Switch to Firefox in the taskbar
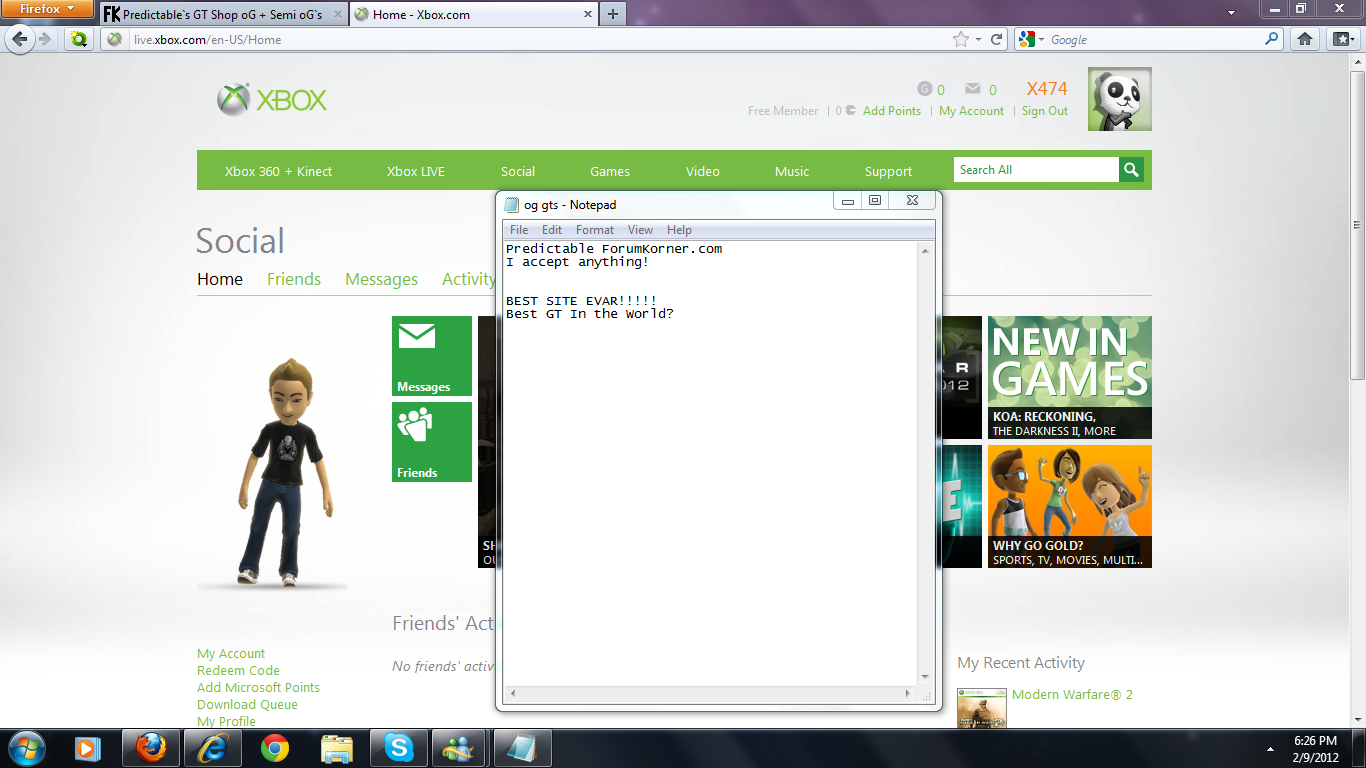 pyautogui.click(x=151, y=747)
